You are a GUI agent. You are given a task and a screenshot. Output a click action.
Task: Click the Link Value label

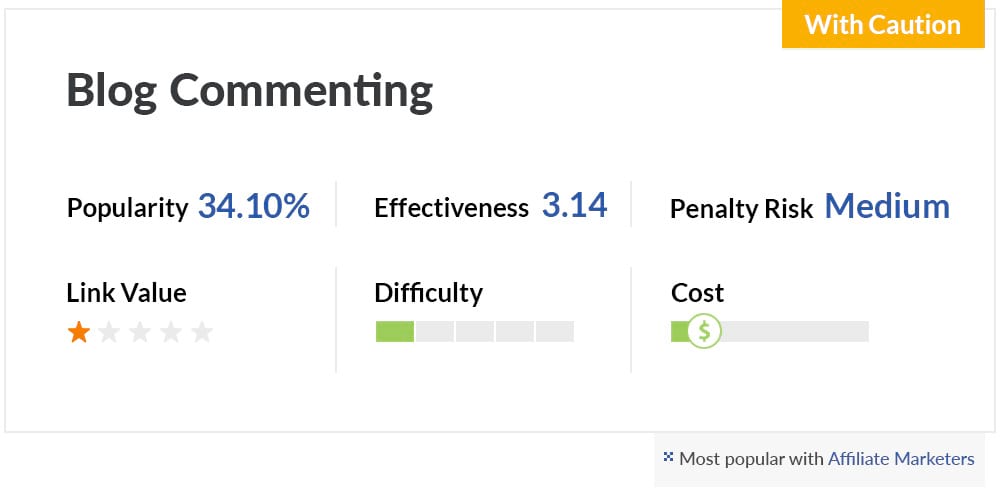click(x=126, y=293)
